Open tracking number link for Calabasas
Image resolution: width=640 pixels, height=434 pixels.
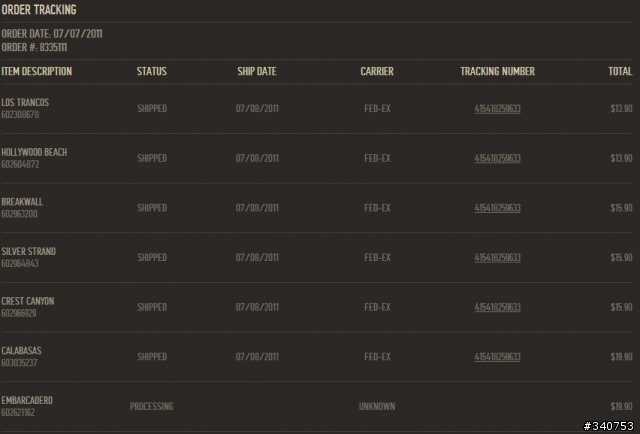(497, 357)
